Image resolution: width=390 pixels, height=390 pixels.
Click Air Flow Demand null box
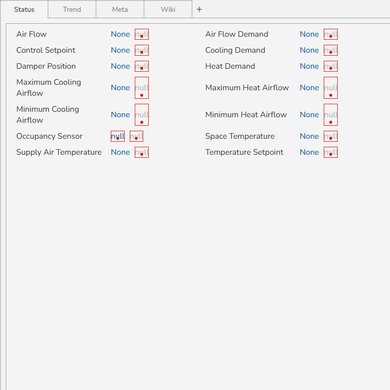pos(331,34)
